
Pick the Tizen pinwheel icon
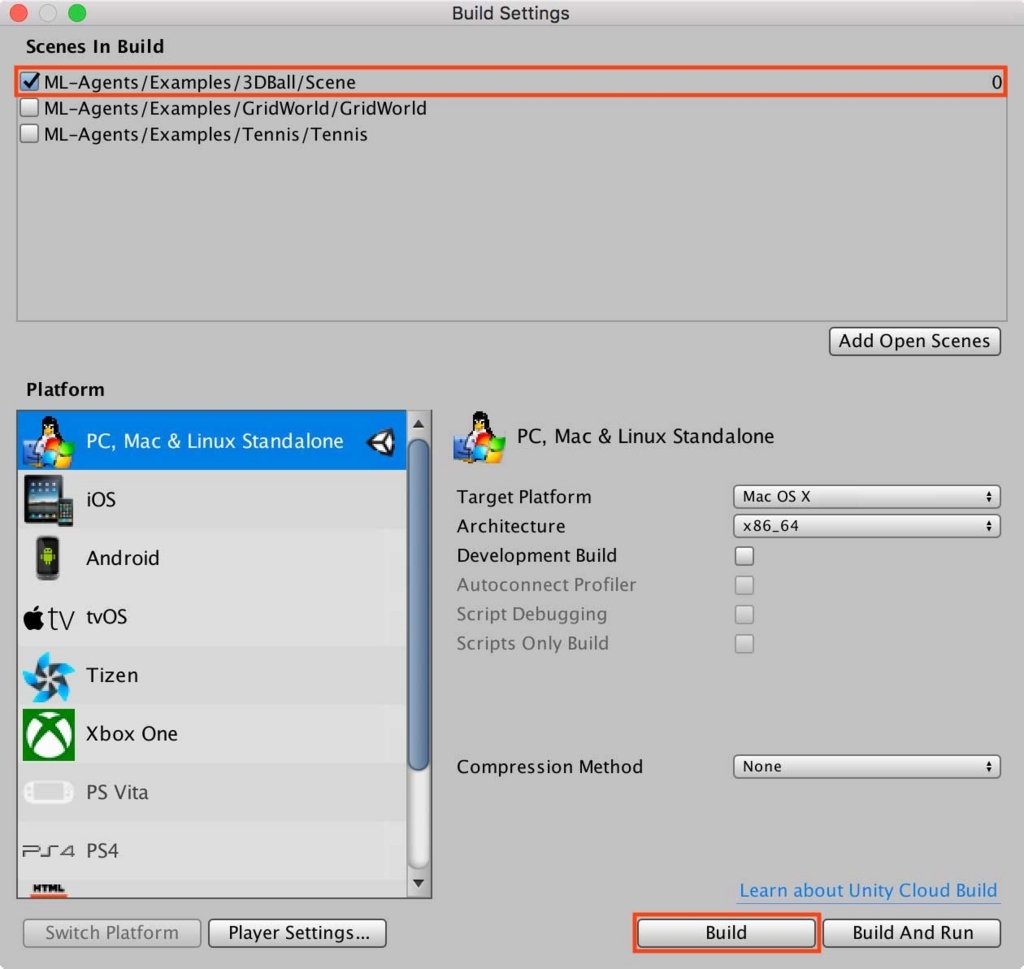[x=48, y=676]
